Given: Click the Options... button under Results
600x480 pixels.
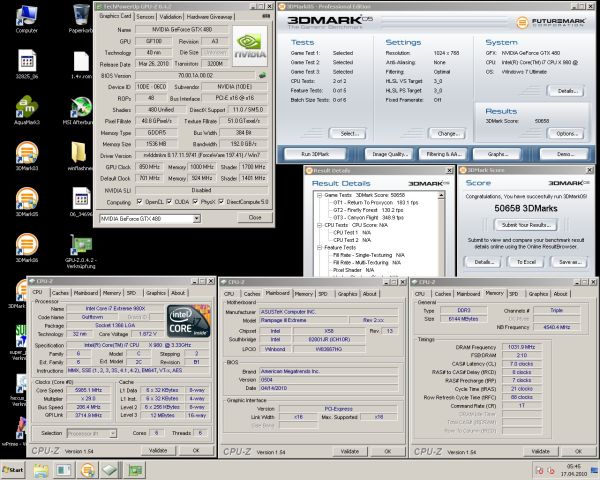Looking at the screenshot, I should click(566, 134).
